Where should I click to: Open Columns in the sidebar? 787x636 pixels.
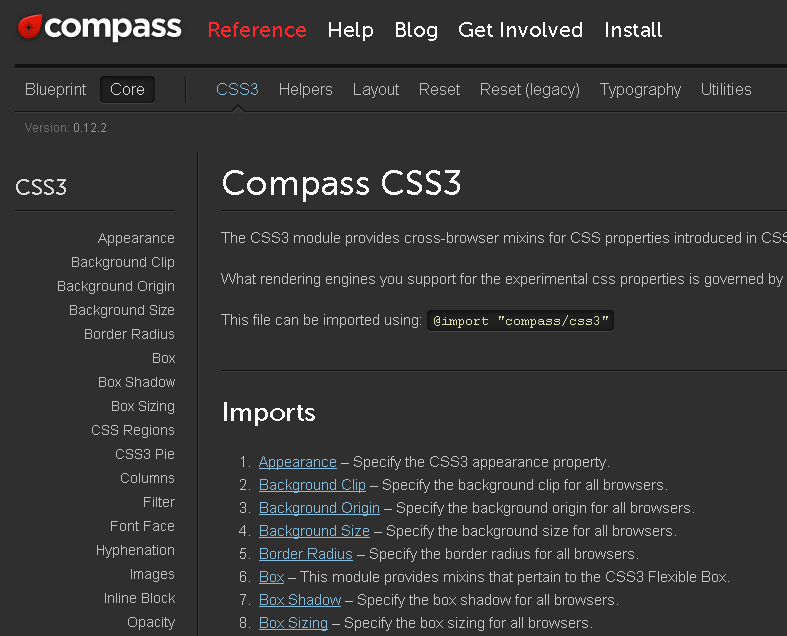[x=148, y=478]
